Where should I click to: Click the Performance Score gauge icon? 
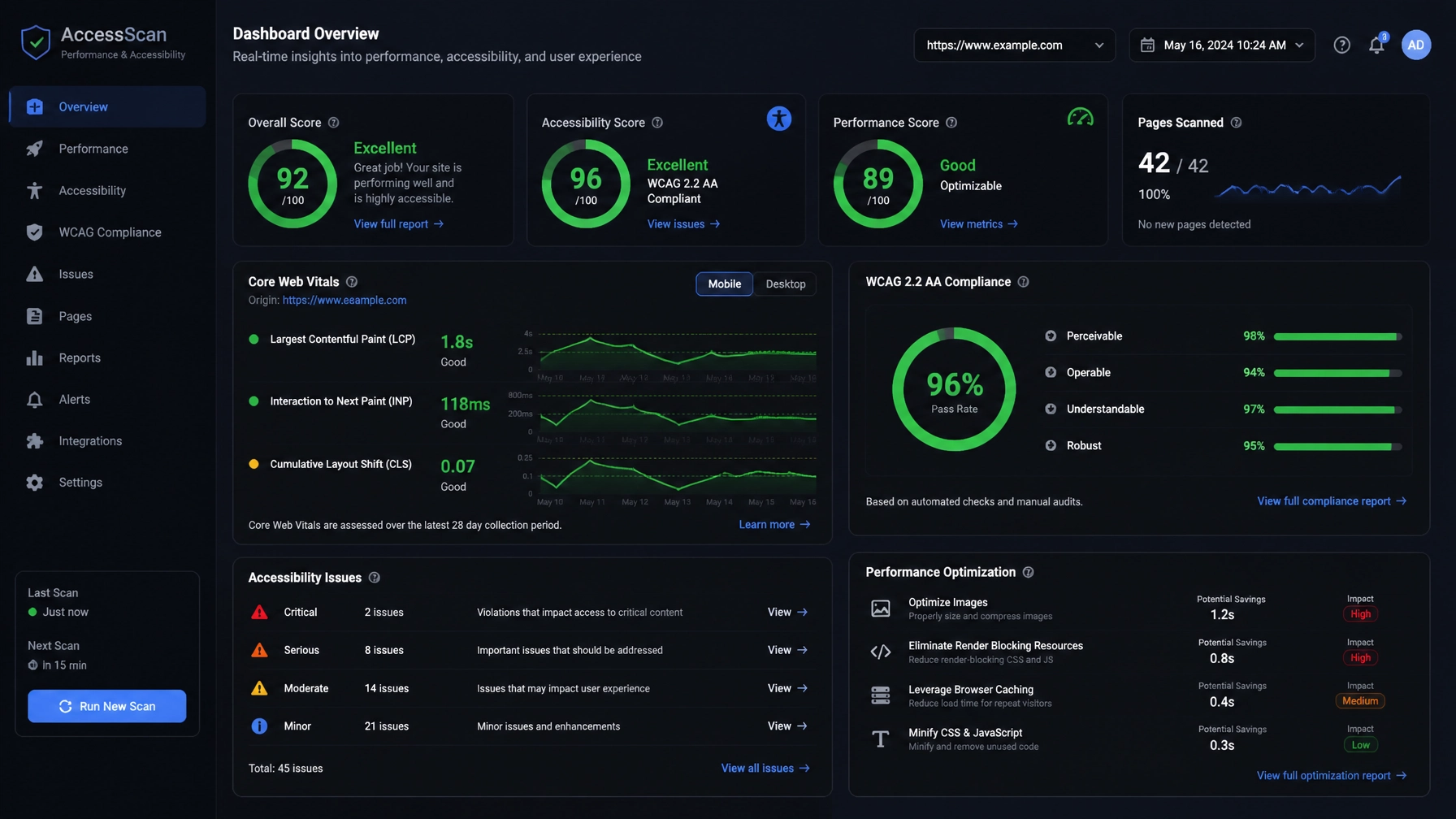click(x=1080, y=118)
